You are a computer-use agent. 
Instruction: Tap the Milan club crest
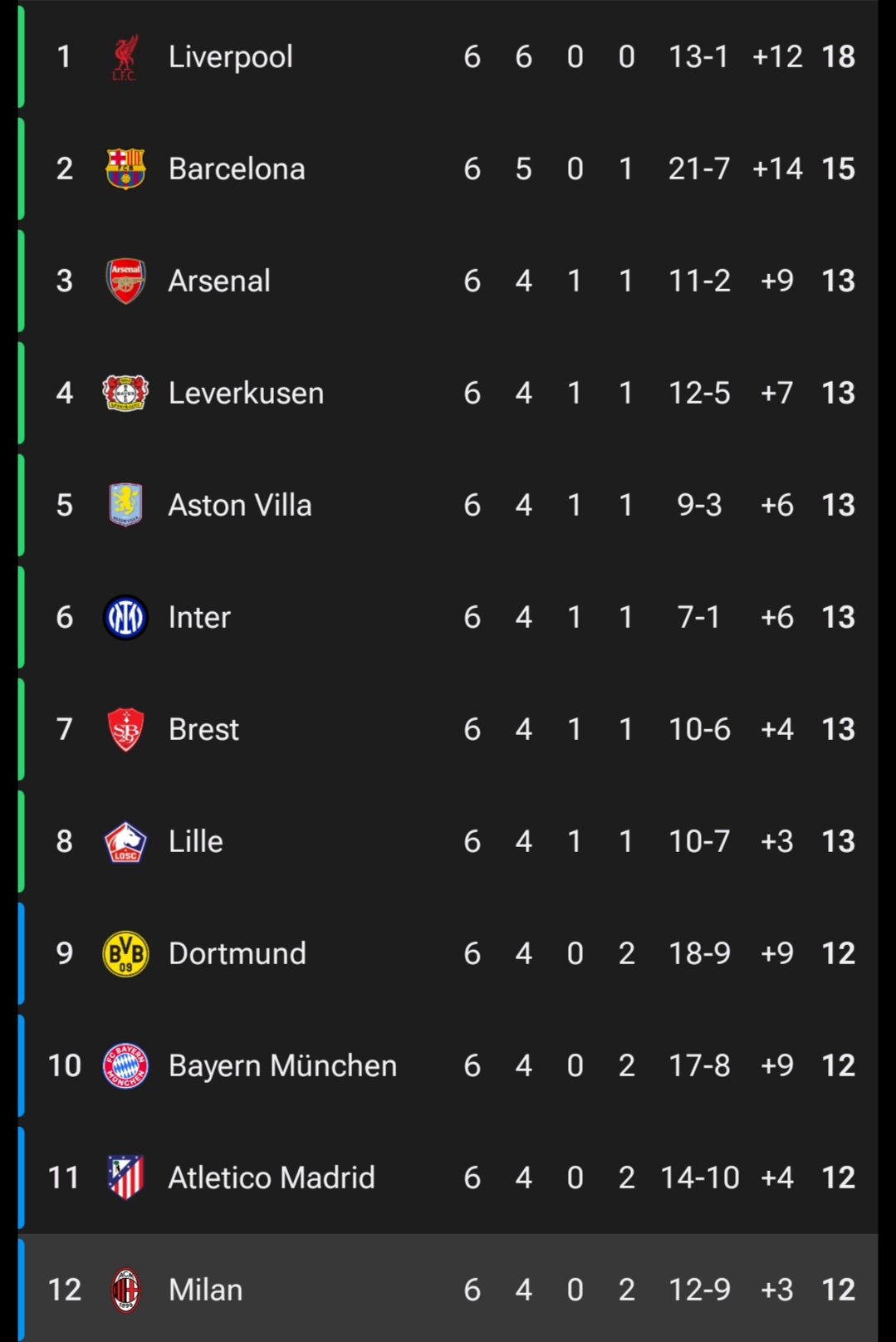point(125,1290)
